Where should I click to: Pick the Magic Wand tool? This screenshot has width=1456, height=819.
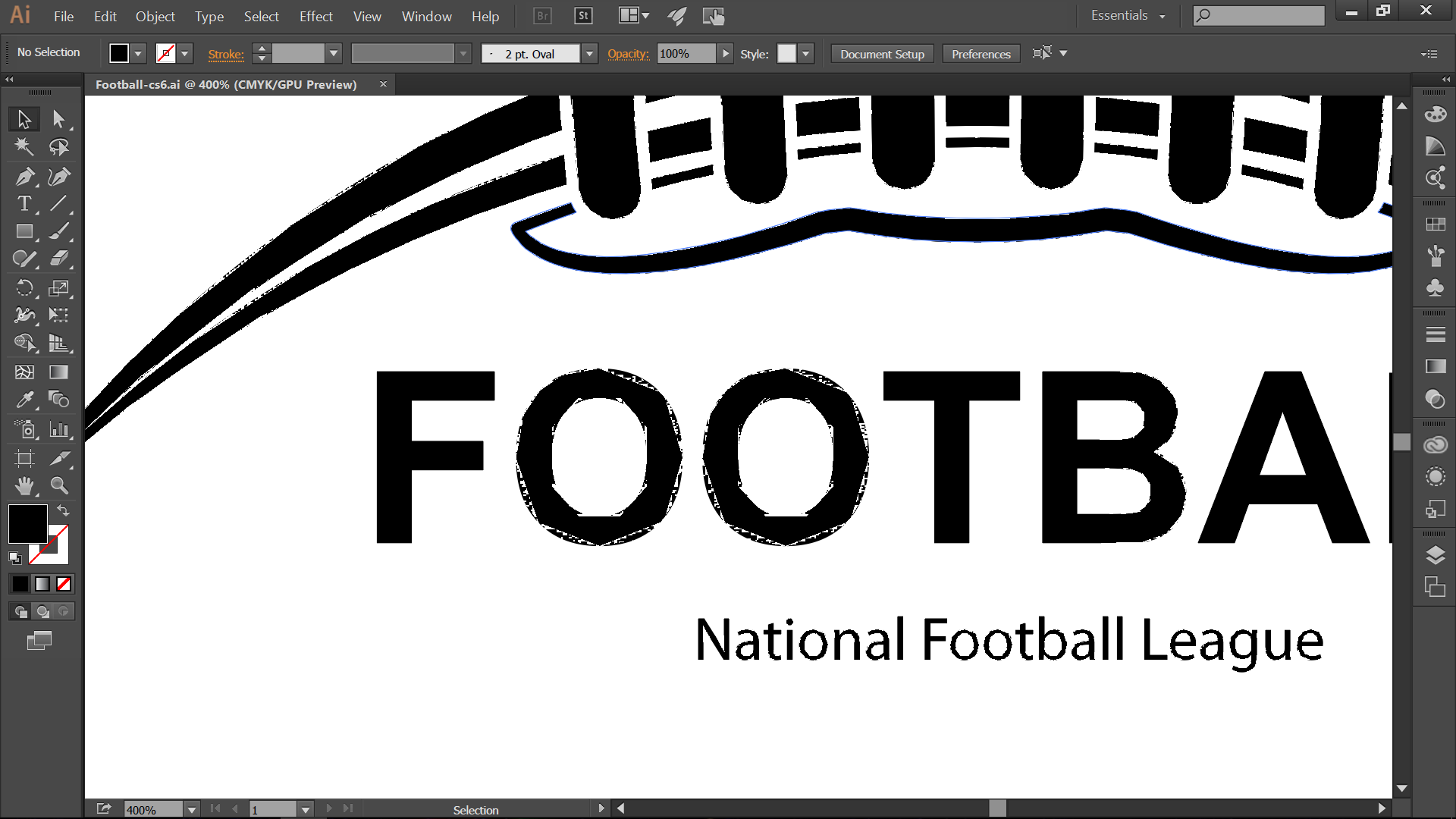pyautogui.click(x=25, y=147)
